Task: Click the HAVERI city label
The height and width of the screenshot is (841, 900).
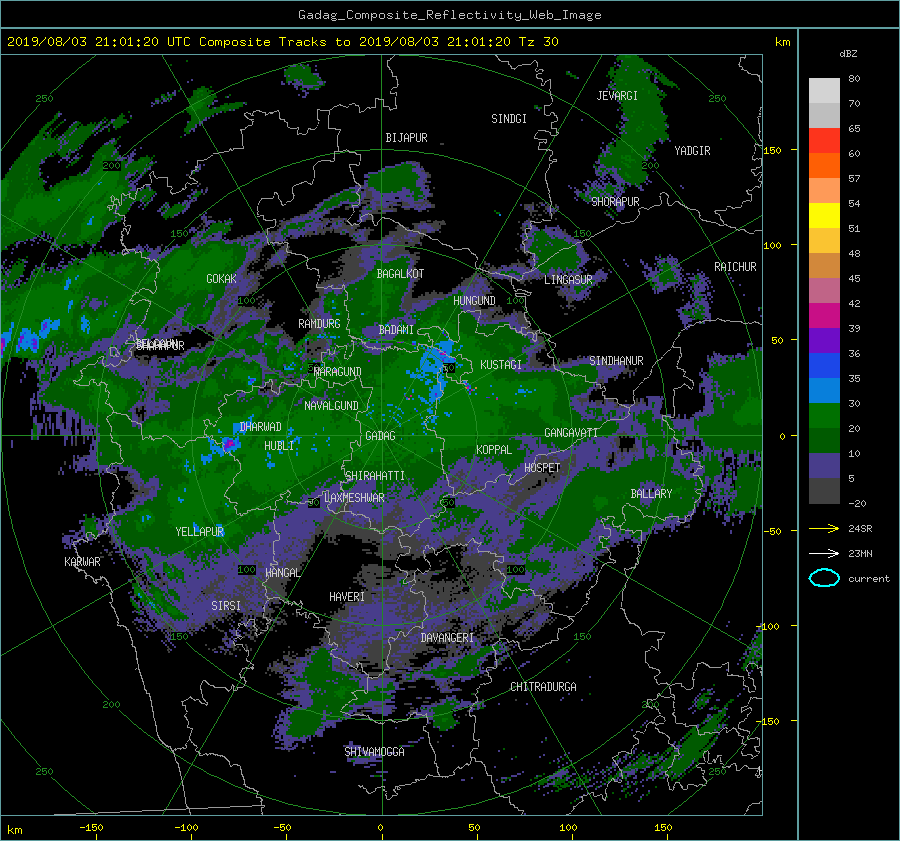Action: tap(347, 597)
